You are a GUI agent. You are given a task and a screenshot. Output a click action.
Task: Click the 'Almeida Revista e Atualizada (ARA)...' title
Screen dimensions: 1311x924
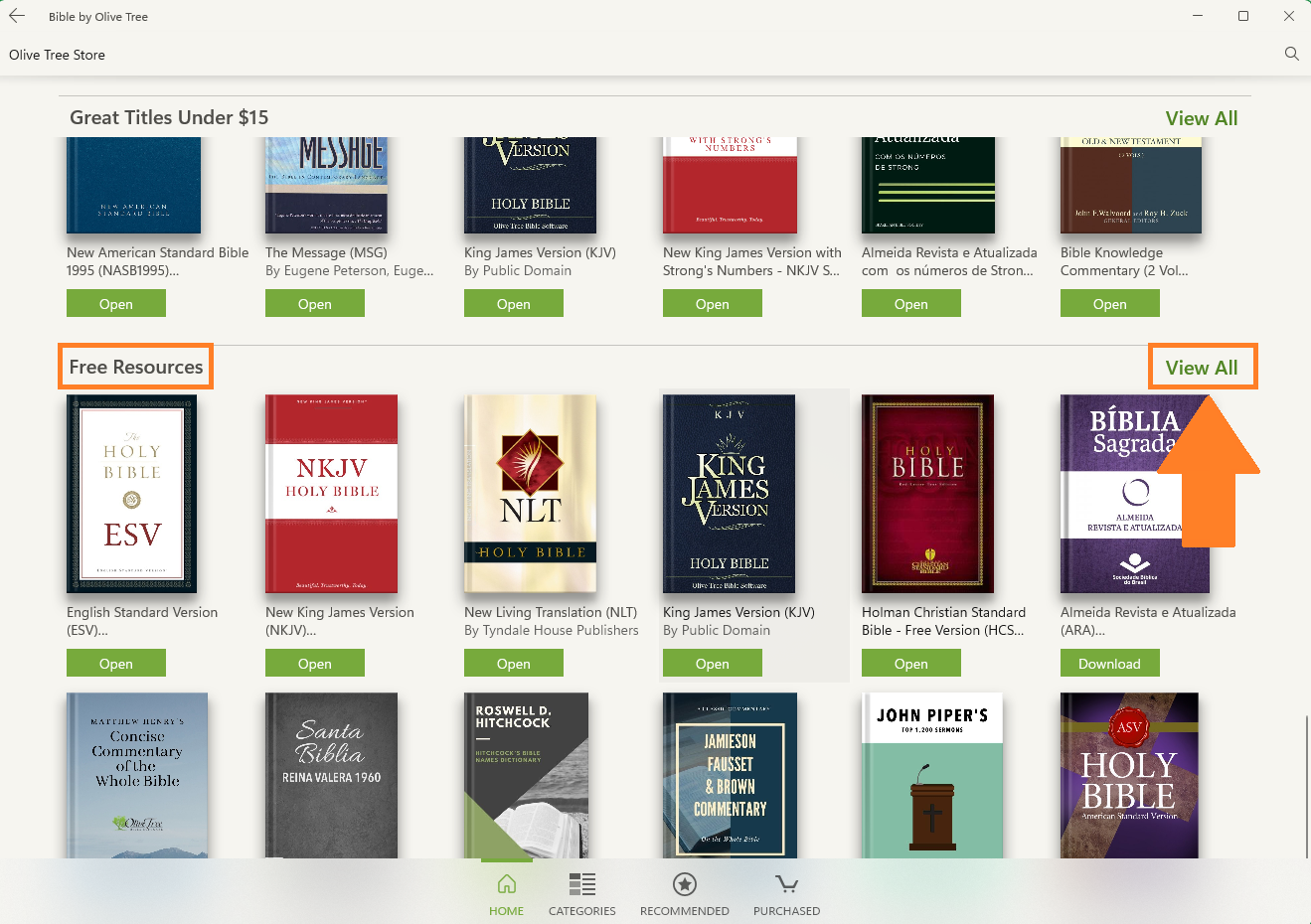tap(1148, 621)
